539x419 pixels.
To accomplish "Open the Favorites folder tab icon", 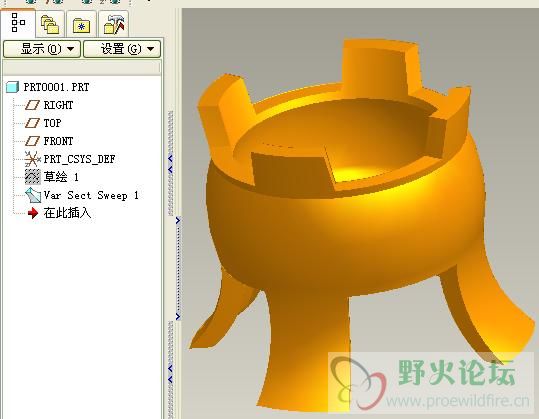I will click(81, 25).
